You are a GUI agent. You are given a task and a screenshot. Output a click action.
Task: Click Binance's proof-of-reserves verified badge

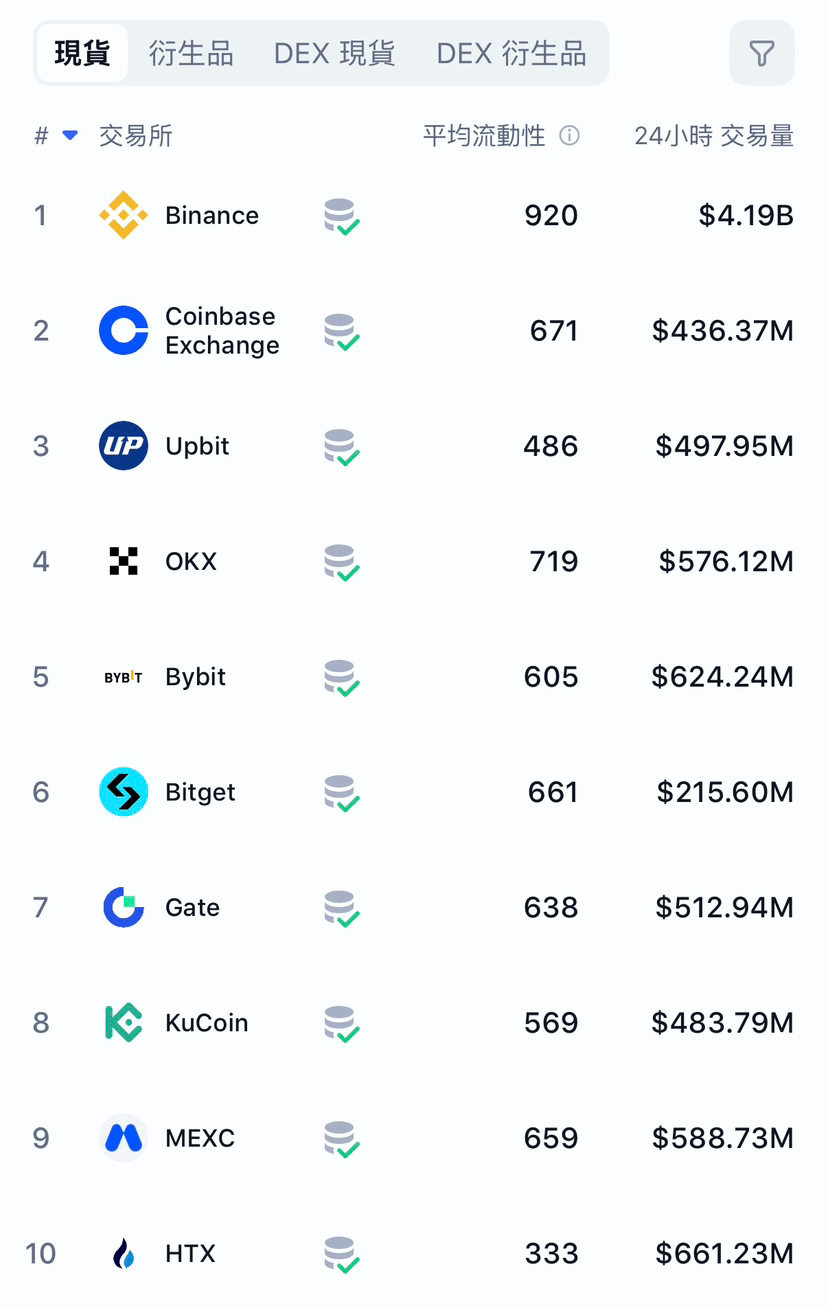click(342, 217)
